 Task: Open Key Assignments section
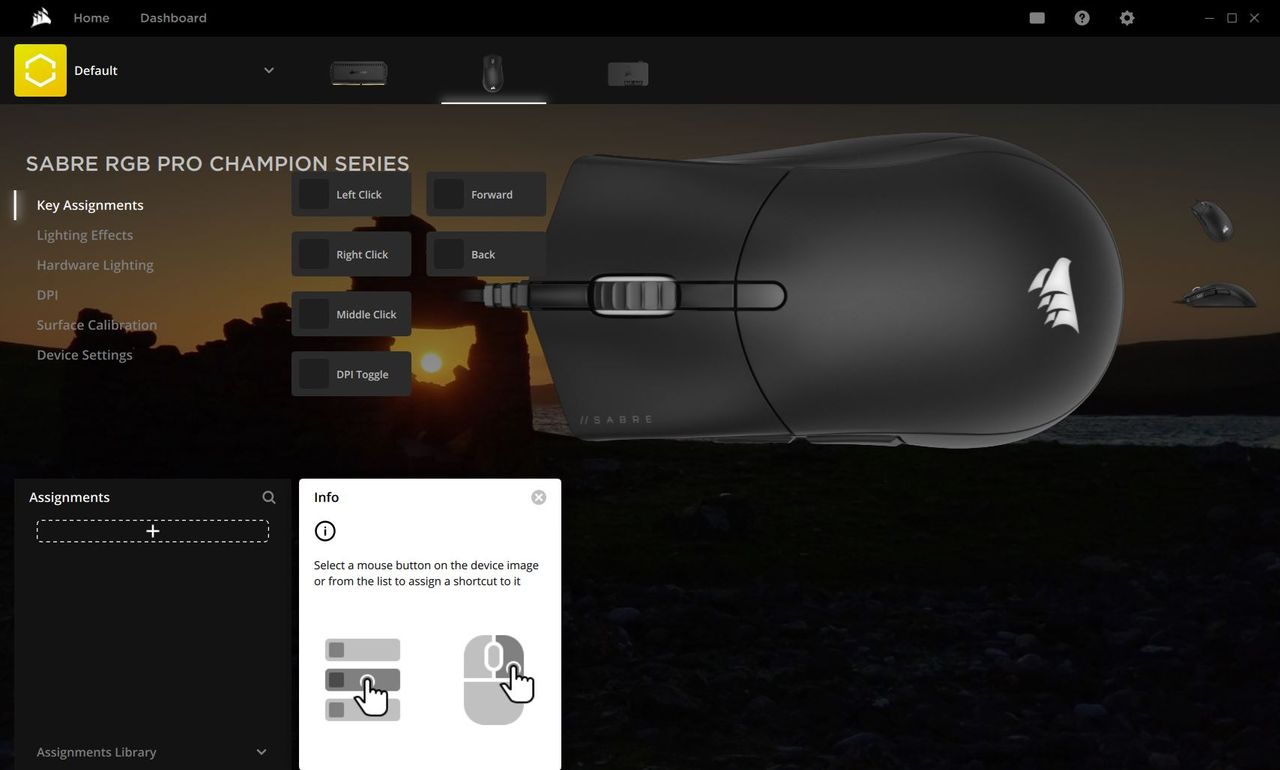tap(90, 205)
